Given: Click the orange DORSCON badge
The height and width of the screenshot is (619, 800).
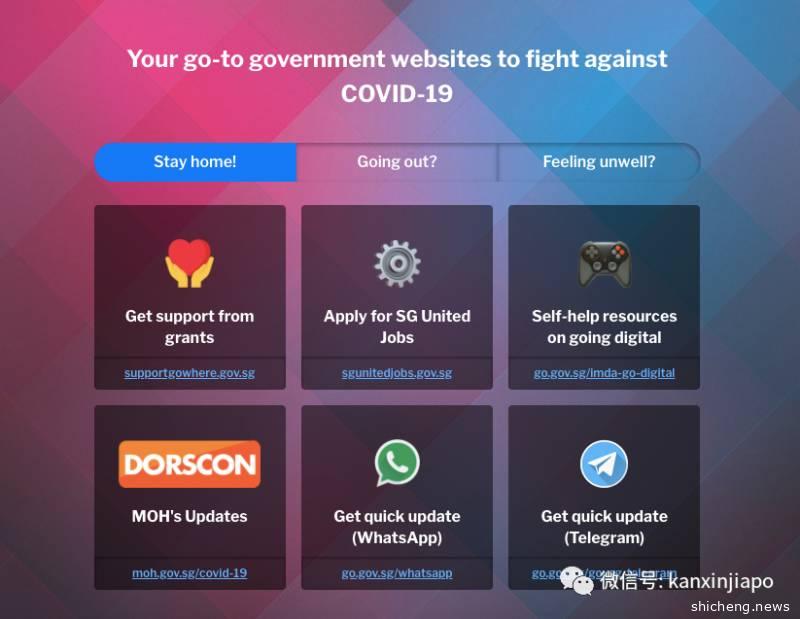Looking at the screenshot, I should click(190, 464).
